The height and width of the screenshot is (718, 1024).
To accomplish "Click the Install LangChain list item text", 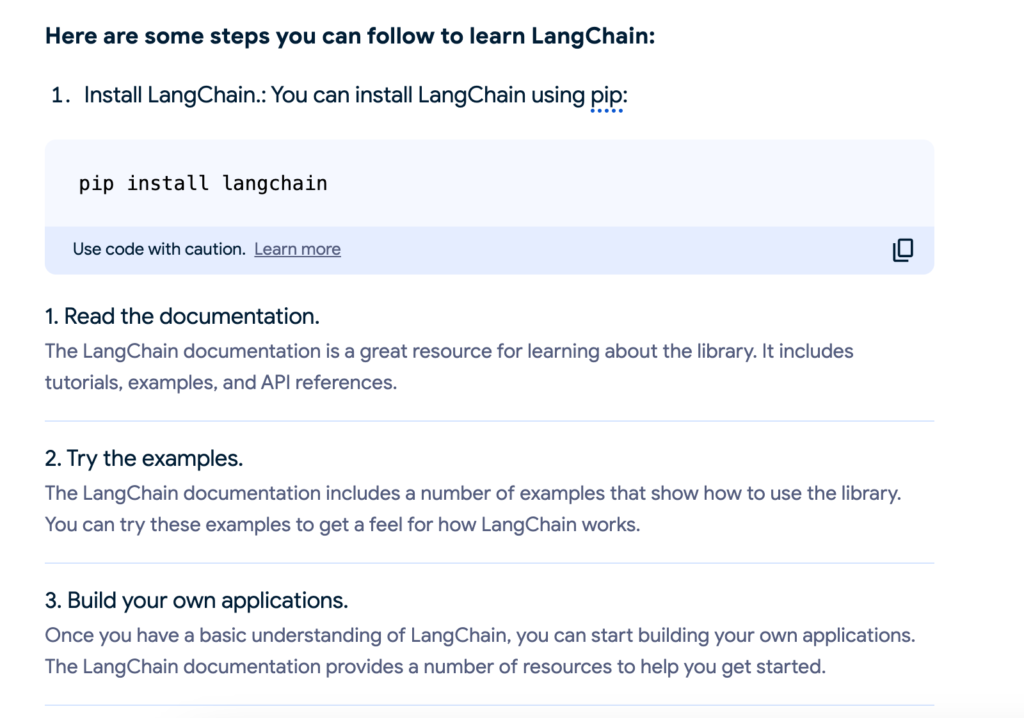I will point(356,95).
